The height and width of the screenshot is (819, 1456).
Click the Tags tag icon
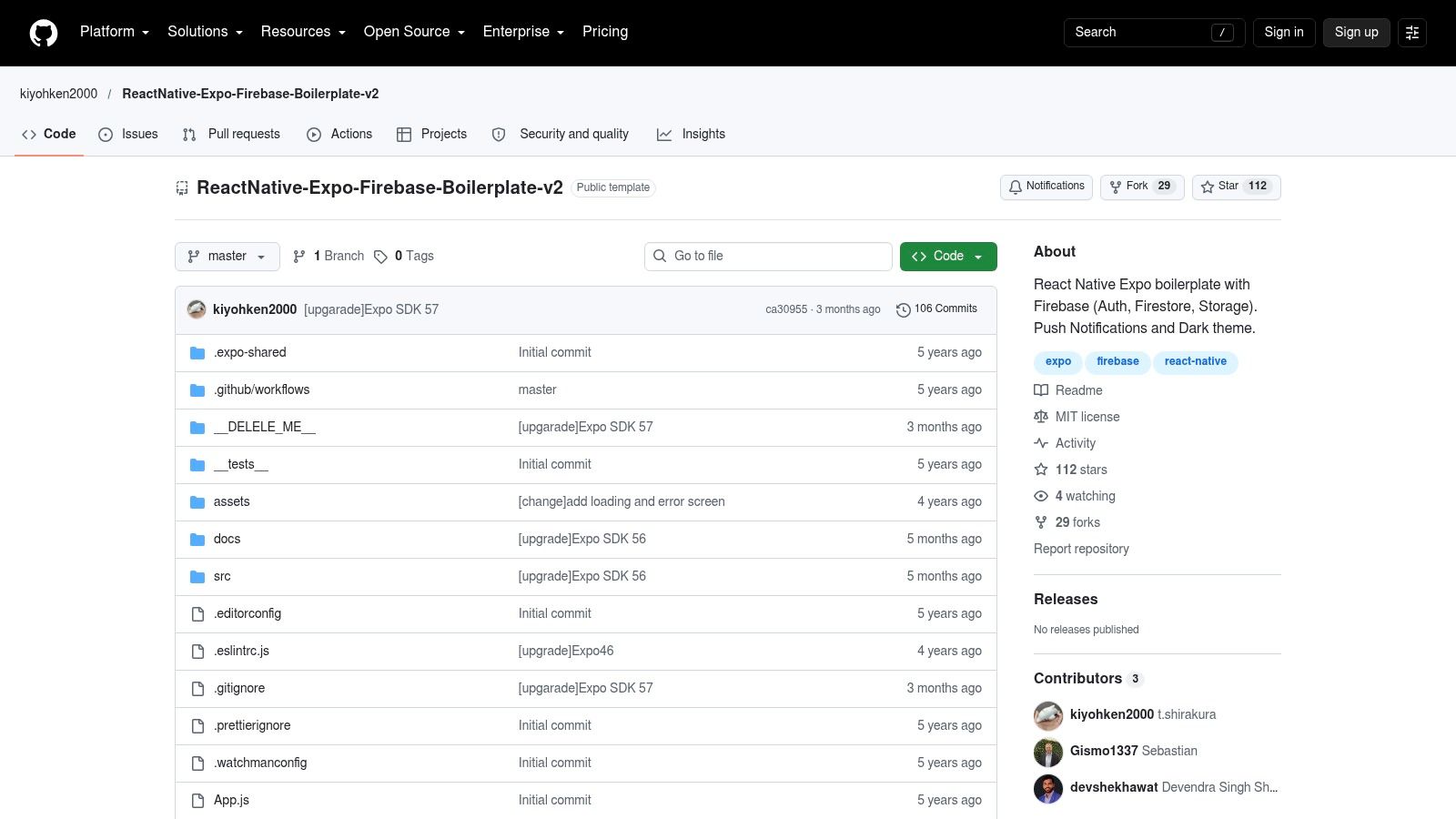click(x=380, y=257)
